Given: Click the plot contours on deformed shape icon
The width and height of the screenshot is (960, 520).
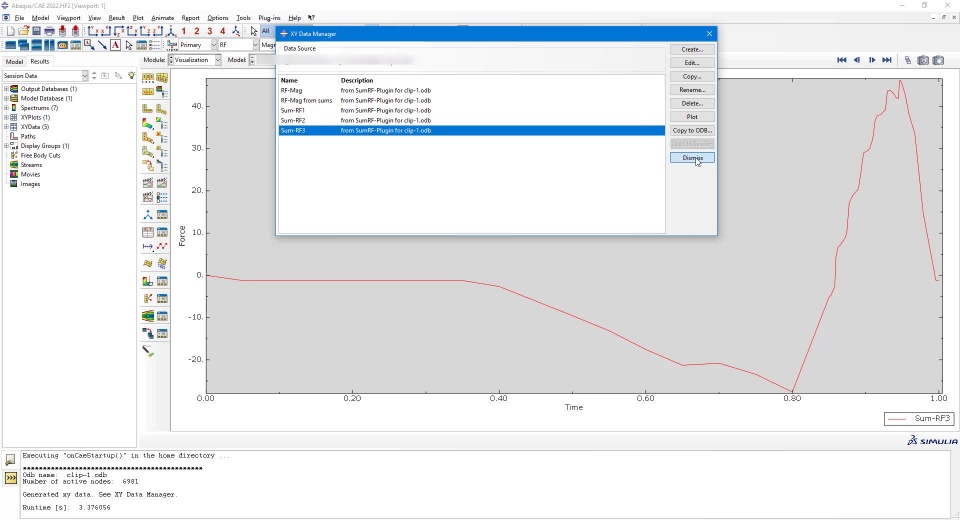Looking at the screenshot, I should coord(148,123).
